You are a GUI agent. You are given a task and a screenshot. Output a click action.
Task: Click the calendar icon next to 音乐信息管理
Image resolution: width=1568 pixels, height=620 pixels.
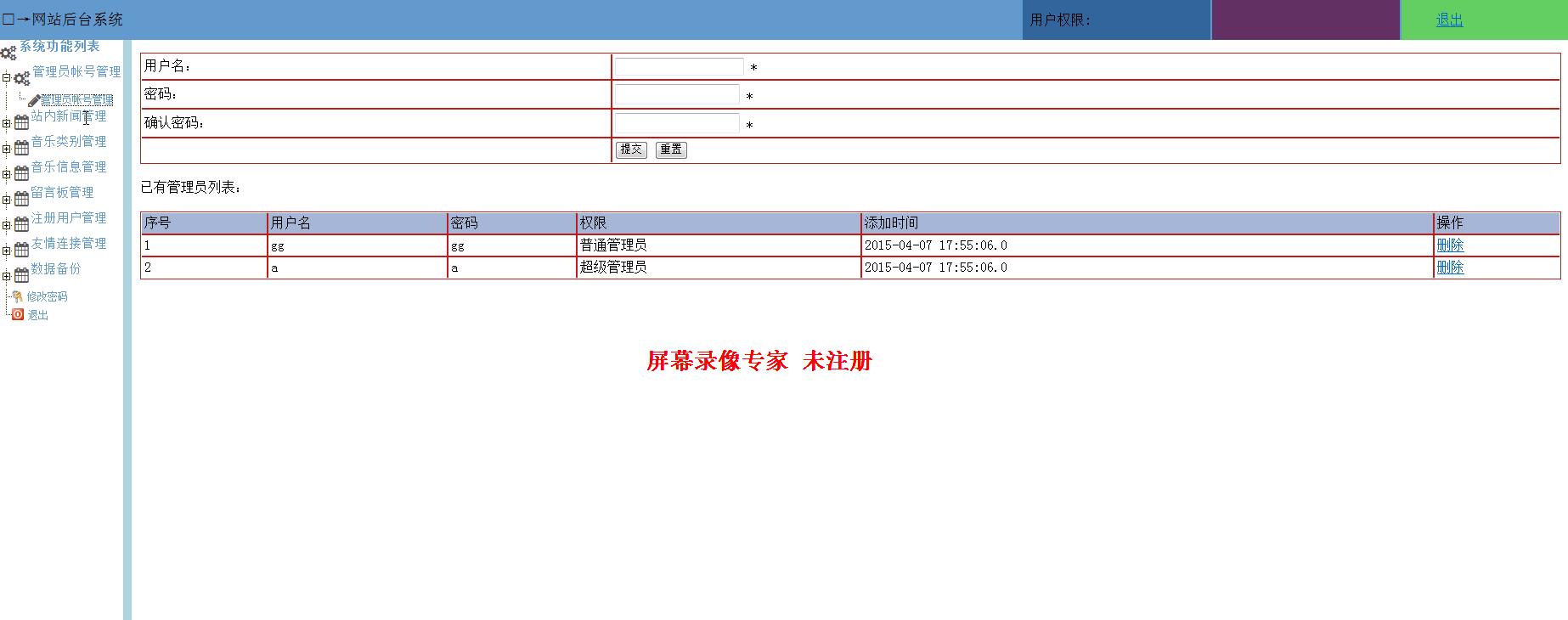click(22, 174)
